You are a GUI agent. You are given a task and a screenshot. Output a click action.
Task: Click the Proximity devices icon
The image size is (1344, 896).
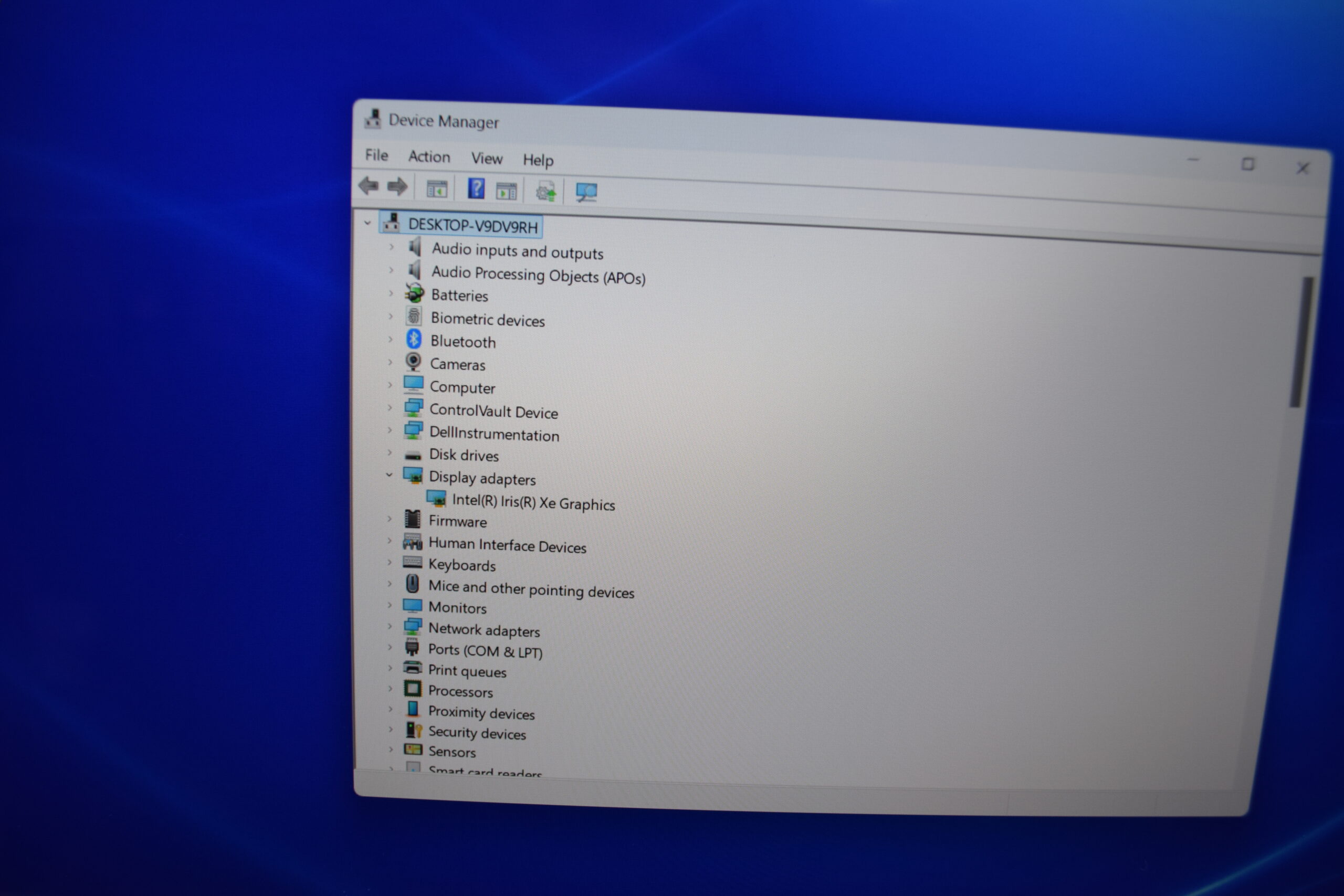pyautogui.click(x=413, y=709)
